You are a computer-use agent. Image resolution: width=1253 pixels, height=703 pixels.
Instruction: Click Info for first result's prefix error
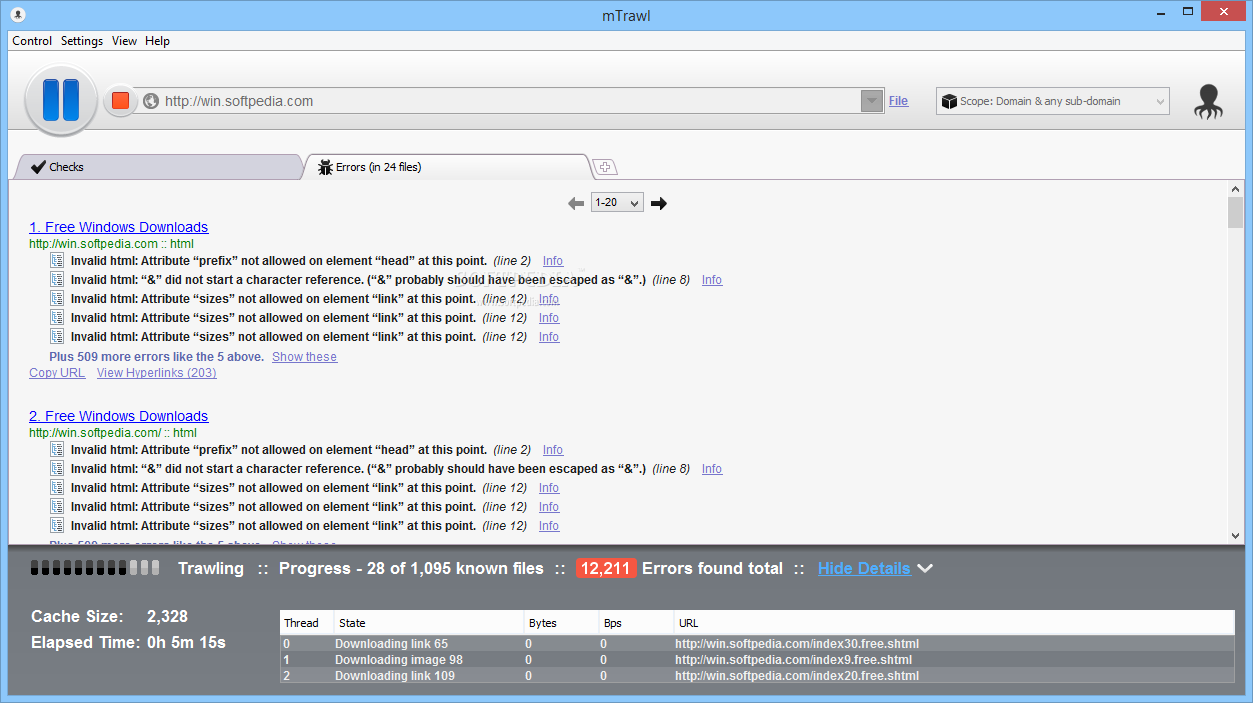tap(553, 261)
